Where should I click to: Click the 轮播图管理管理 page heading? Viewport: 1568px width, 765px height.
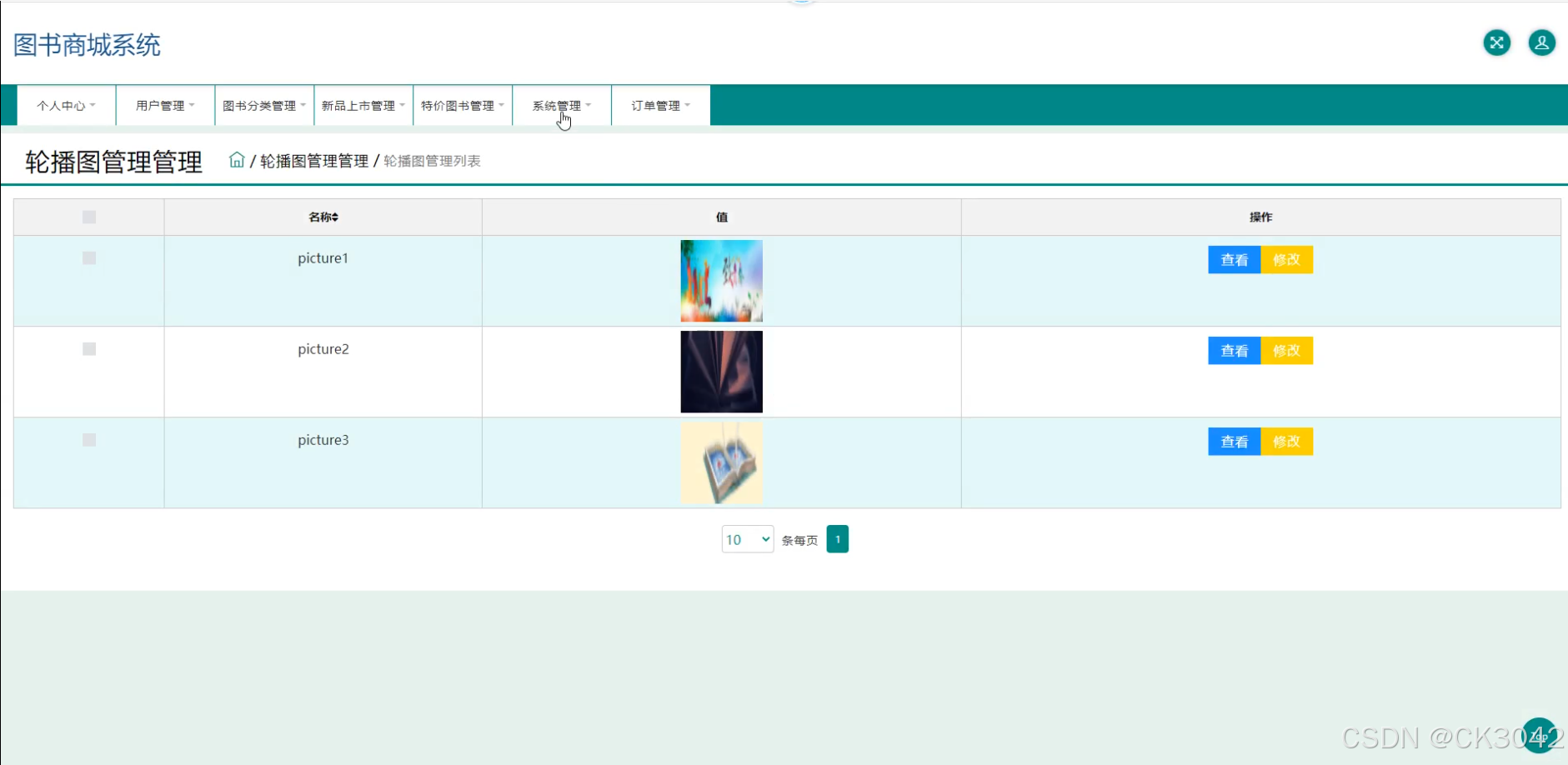point(113,162)
